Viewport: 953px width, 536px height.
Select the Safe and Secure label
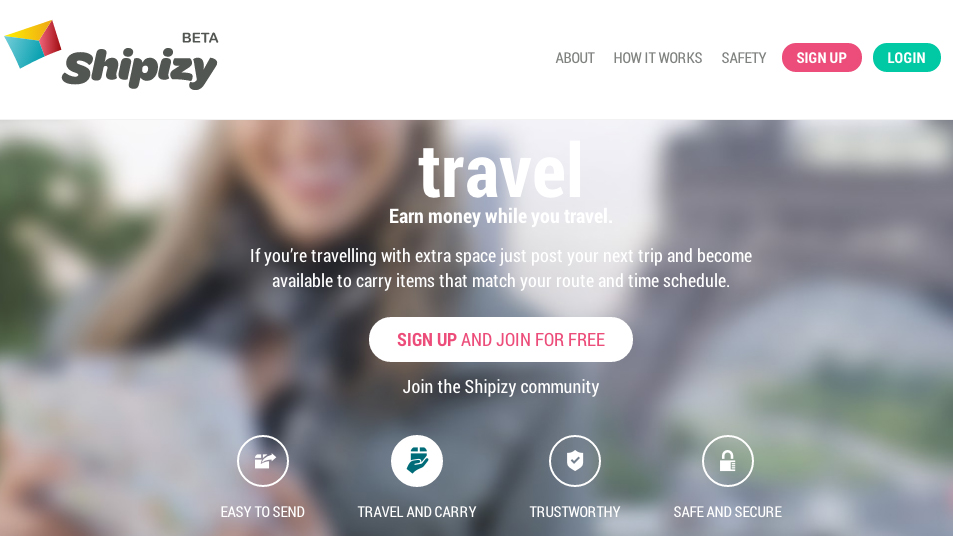(728, 512)
